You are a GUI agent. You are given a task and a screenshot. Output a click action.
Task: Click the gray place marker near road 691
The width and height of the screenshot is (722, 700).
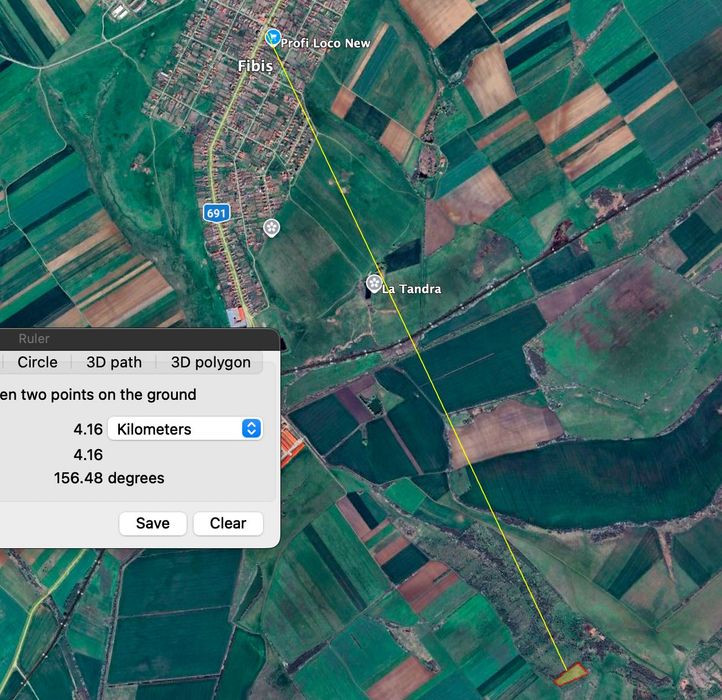click(271, 228)
